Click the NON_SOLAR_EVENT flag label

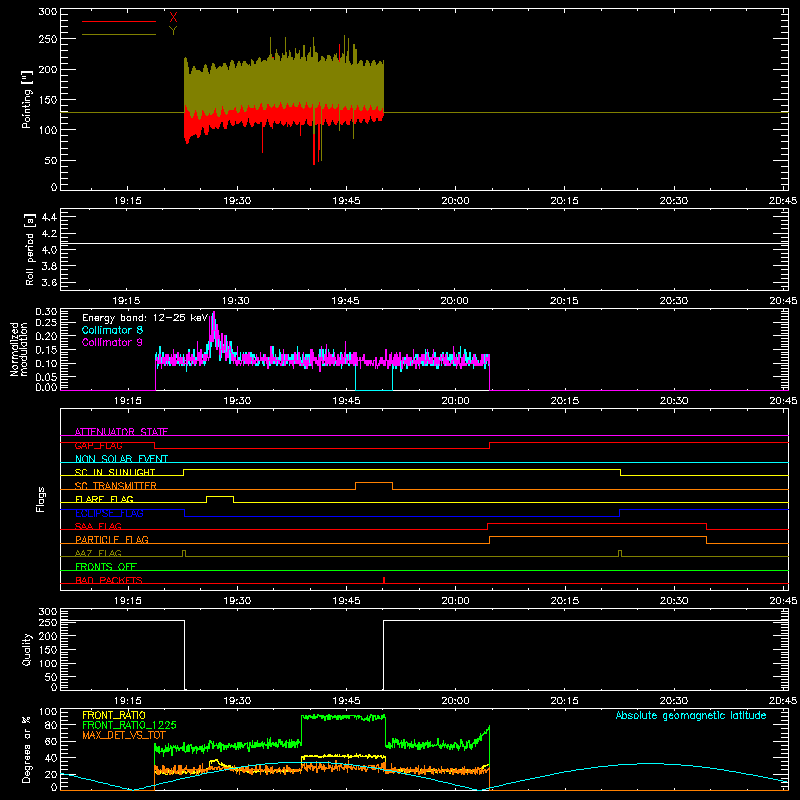tap(121, 459)
